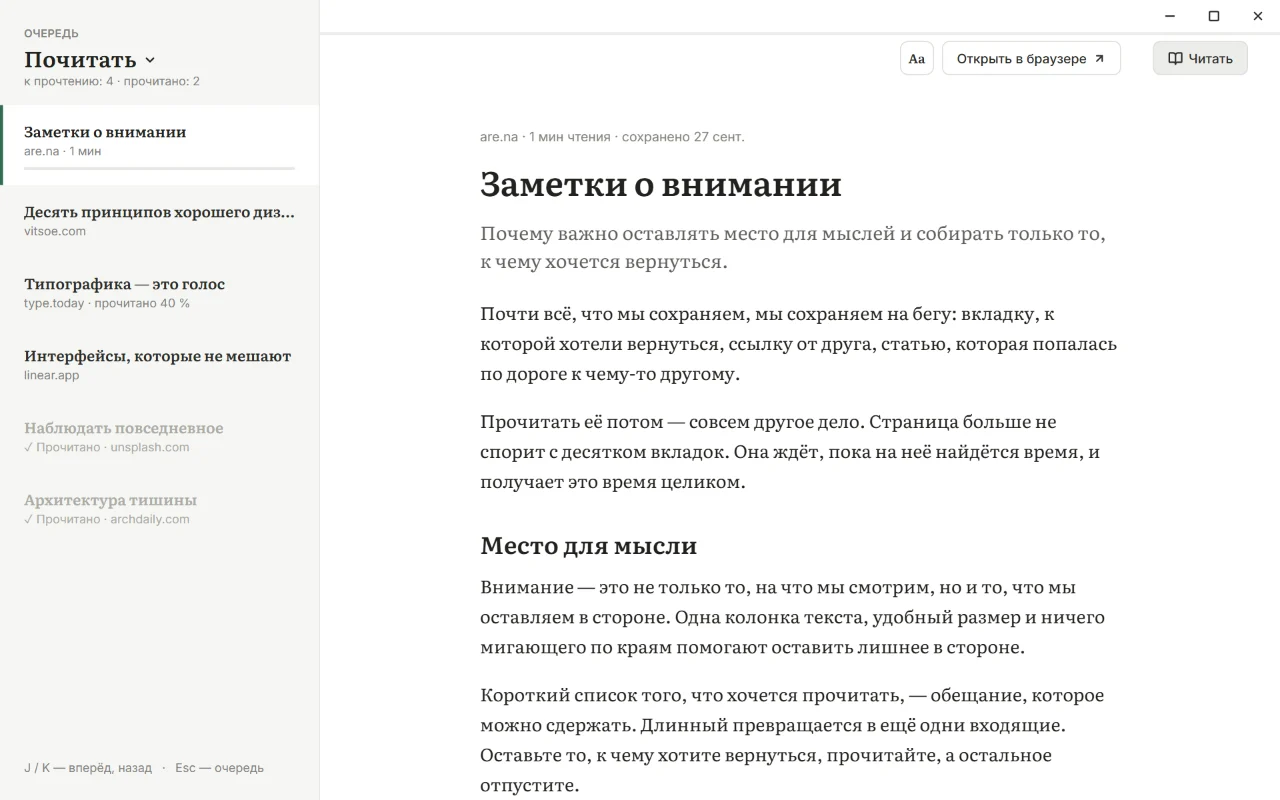This screenshot has width=1280, height=800.
Task: Open Типографика — это голос article
Action: coord(160,293)
